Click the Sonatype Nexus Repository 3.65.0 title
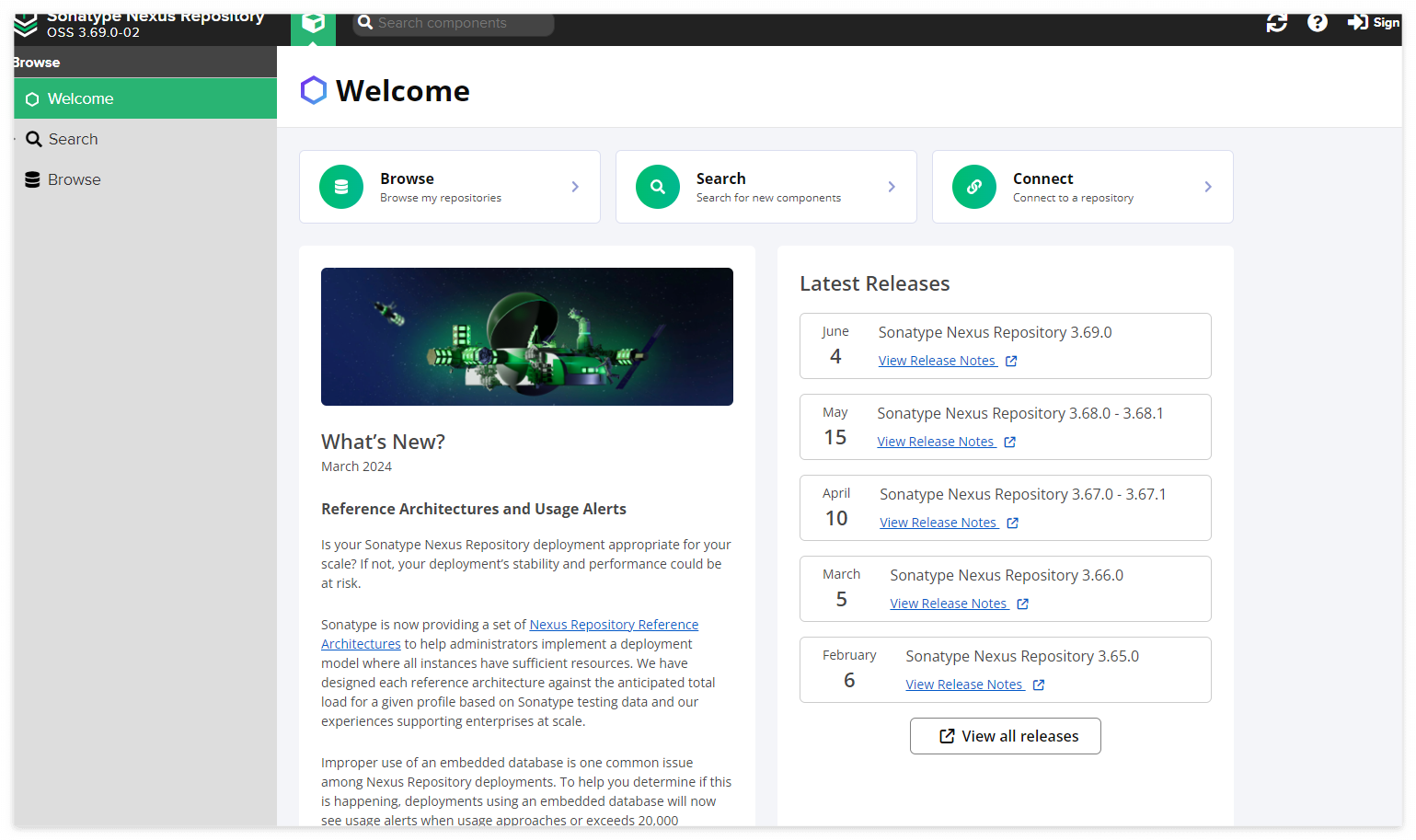The width and height of the screenshot is (1416, 840). click(x=1022, y=656)
